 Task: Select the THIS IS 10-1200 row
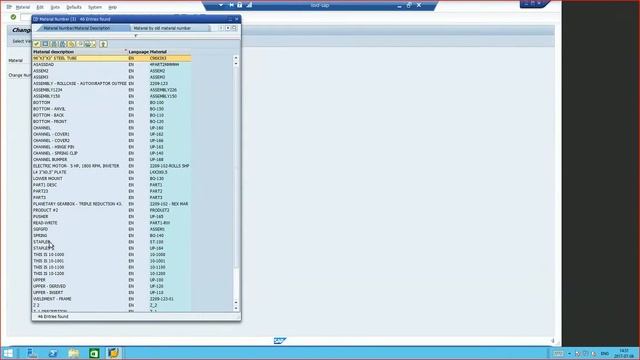tap(112, 273)
